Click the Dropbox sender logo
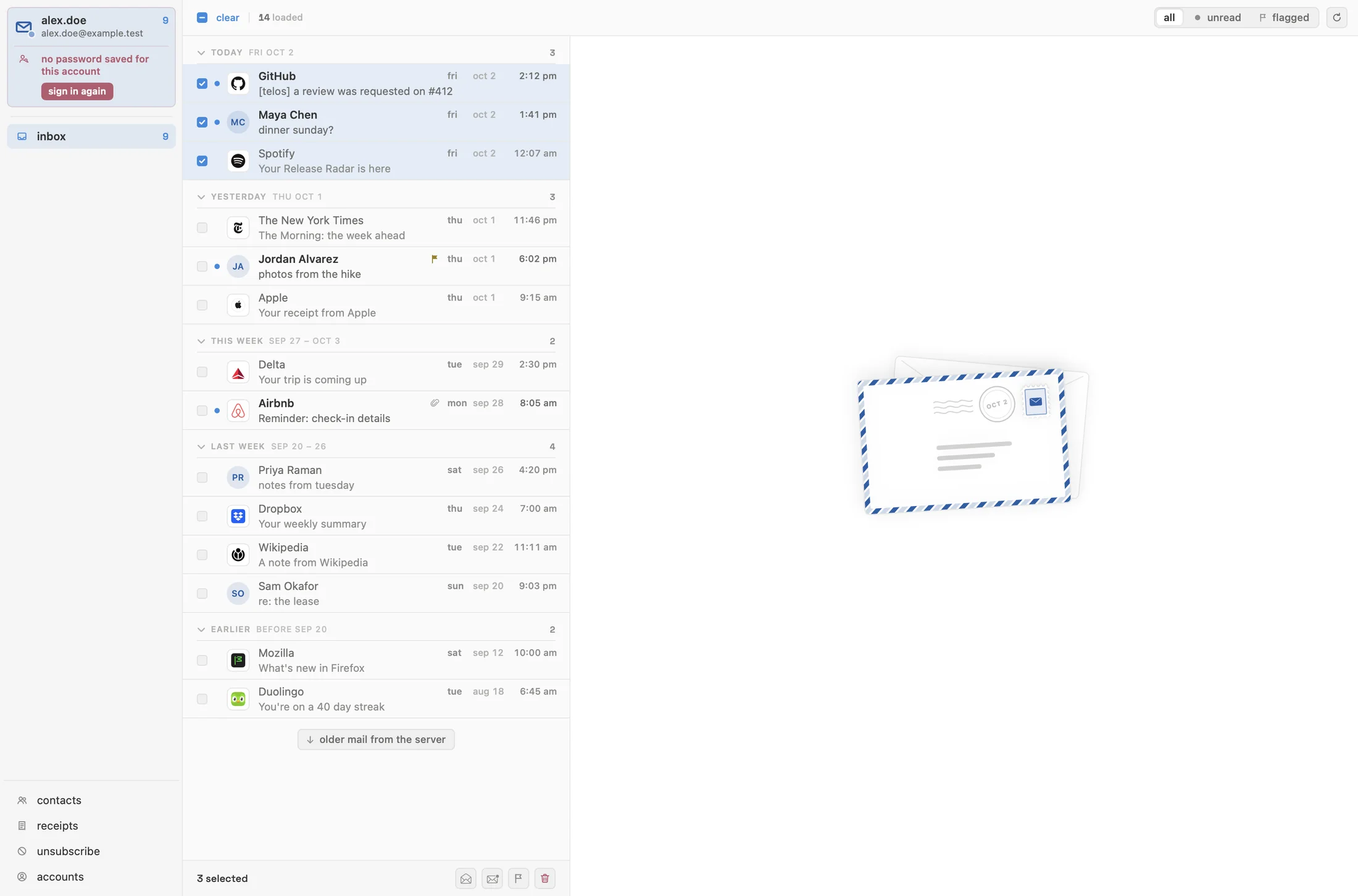Screen dimensions: 1358x896 tap(238, 516)
